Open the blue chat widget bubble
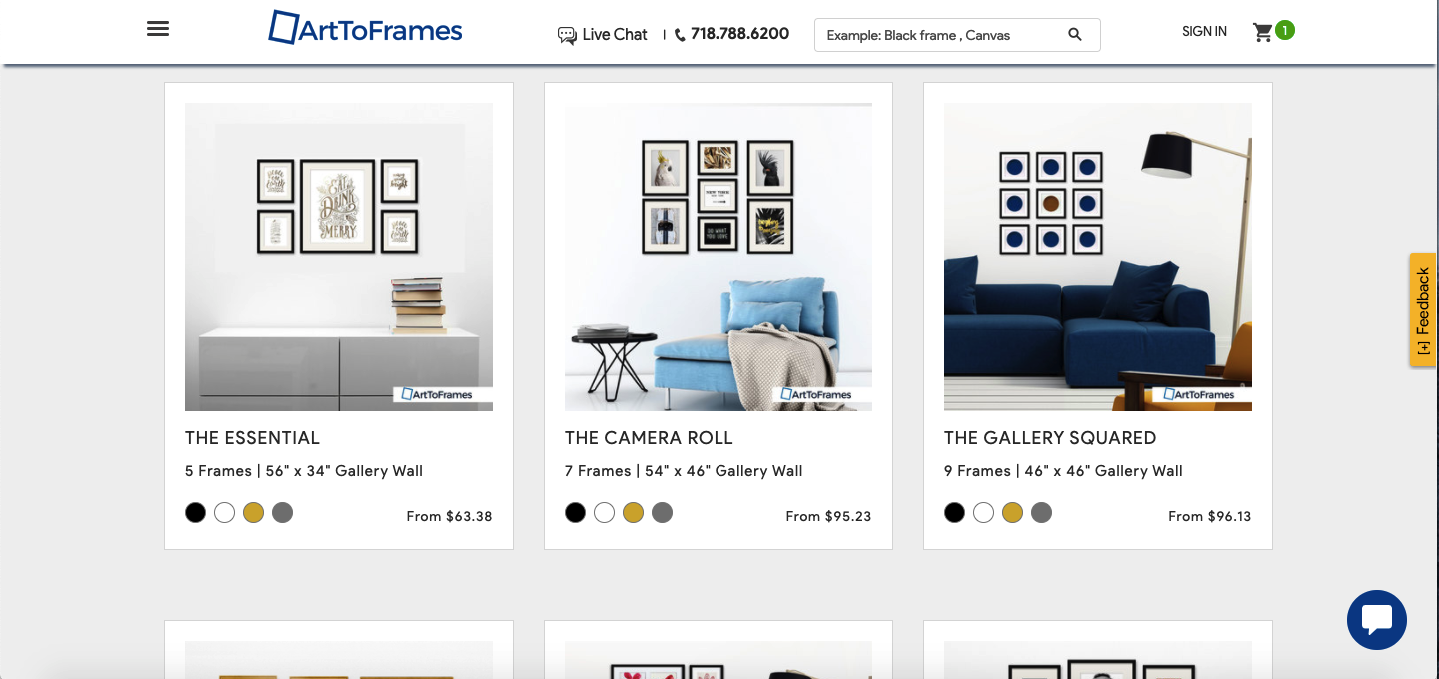Screen dimensions: 1439x679 point(1377,620)
